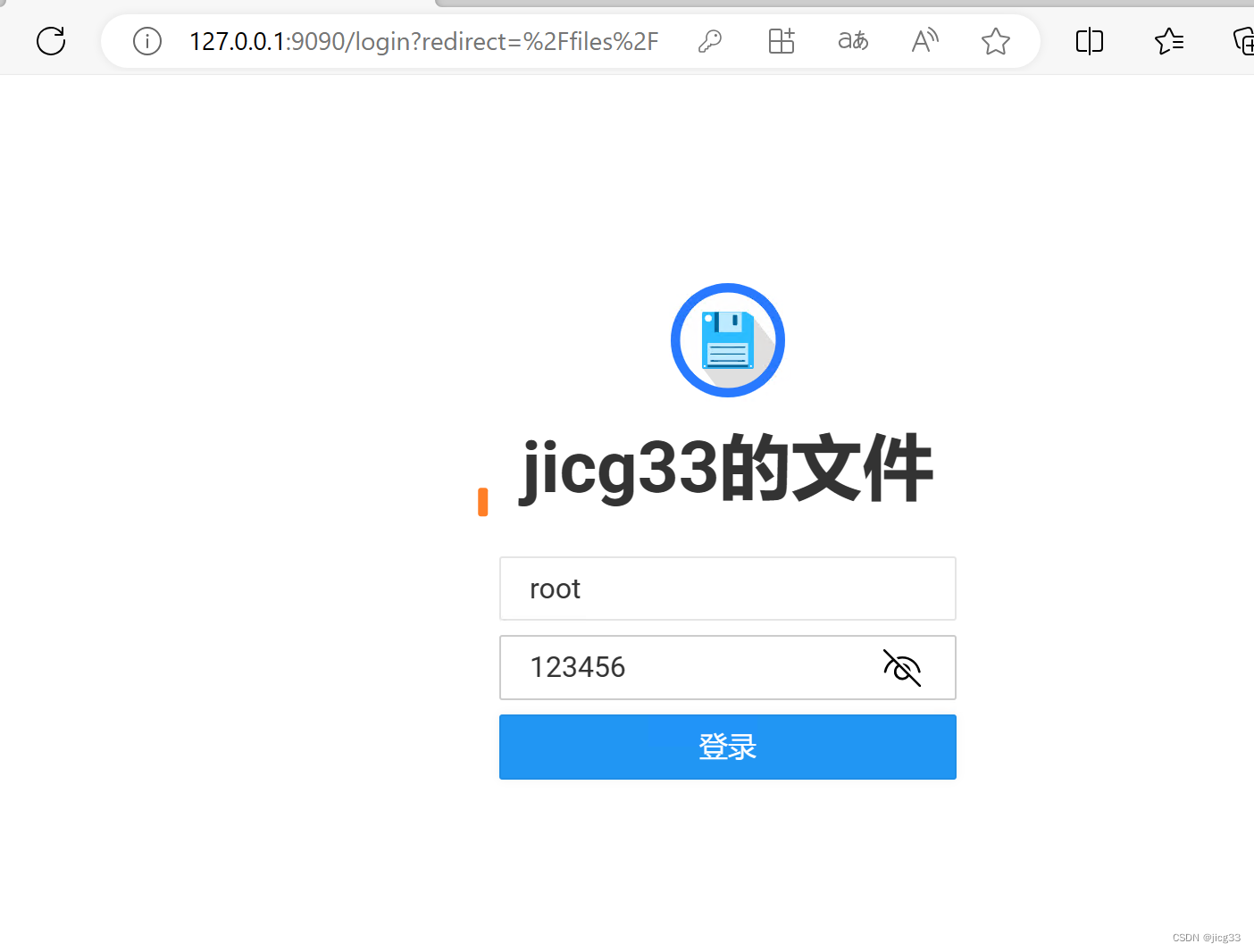Click the orange accent bar beside the title

482,501
